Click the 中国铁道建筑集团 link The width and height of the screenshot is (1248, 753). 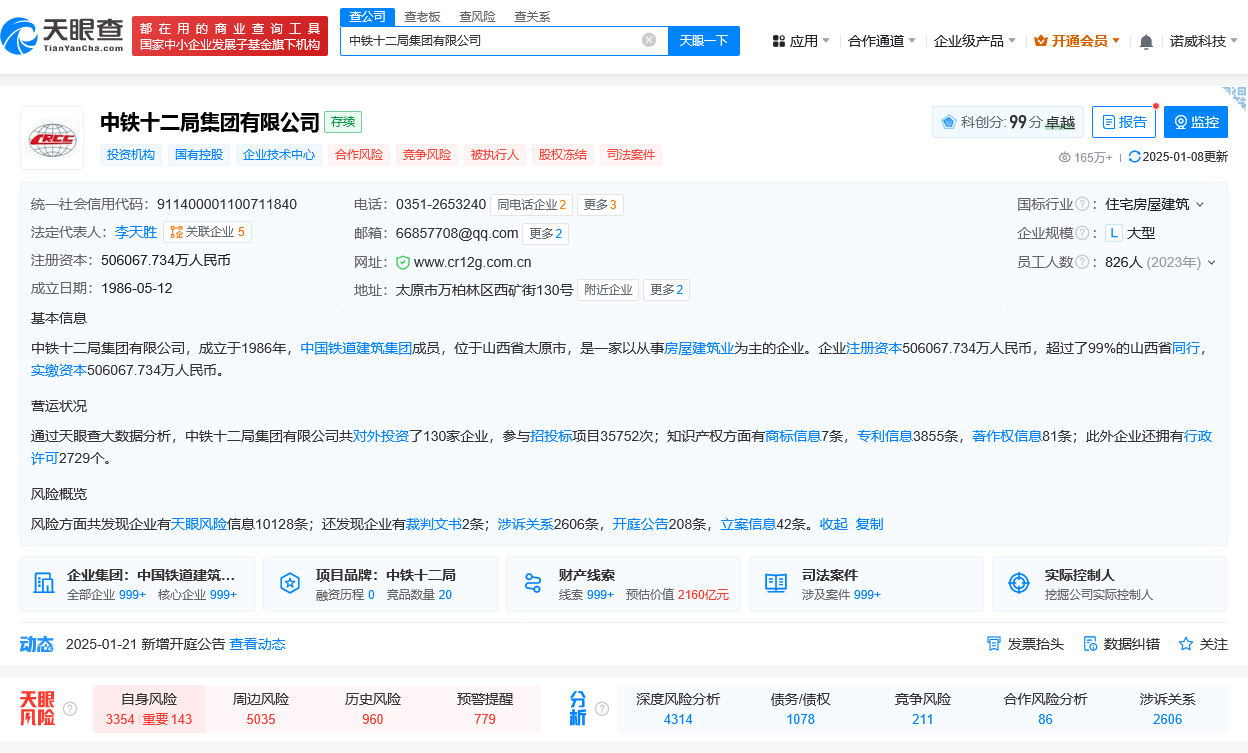(356, 348)
